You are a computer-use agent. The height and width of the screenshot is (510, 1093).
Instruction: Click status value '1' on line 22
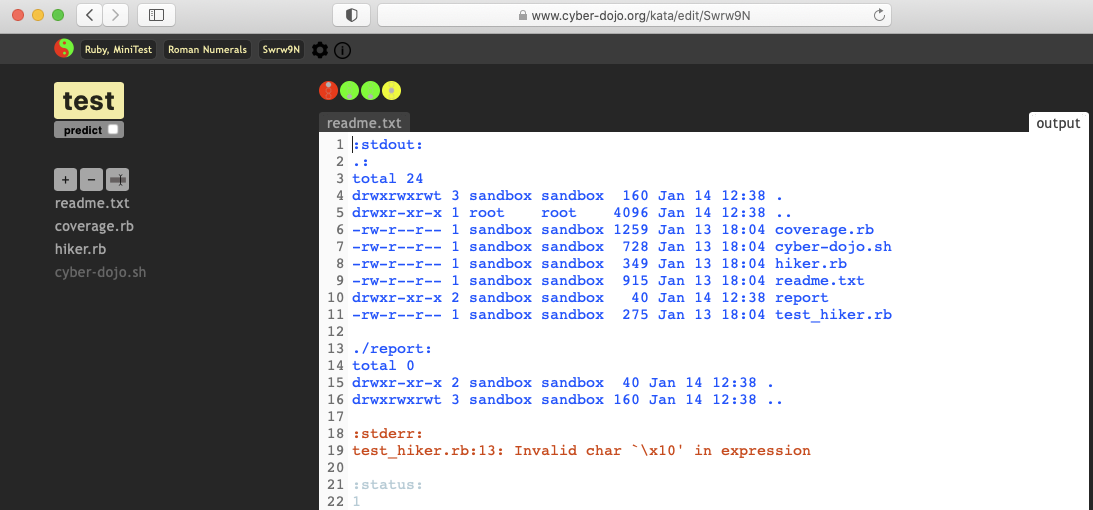tap(356, 501)
